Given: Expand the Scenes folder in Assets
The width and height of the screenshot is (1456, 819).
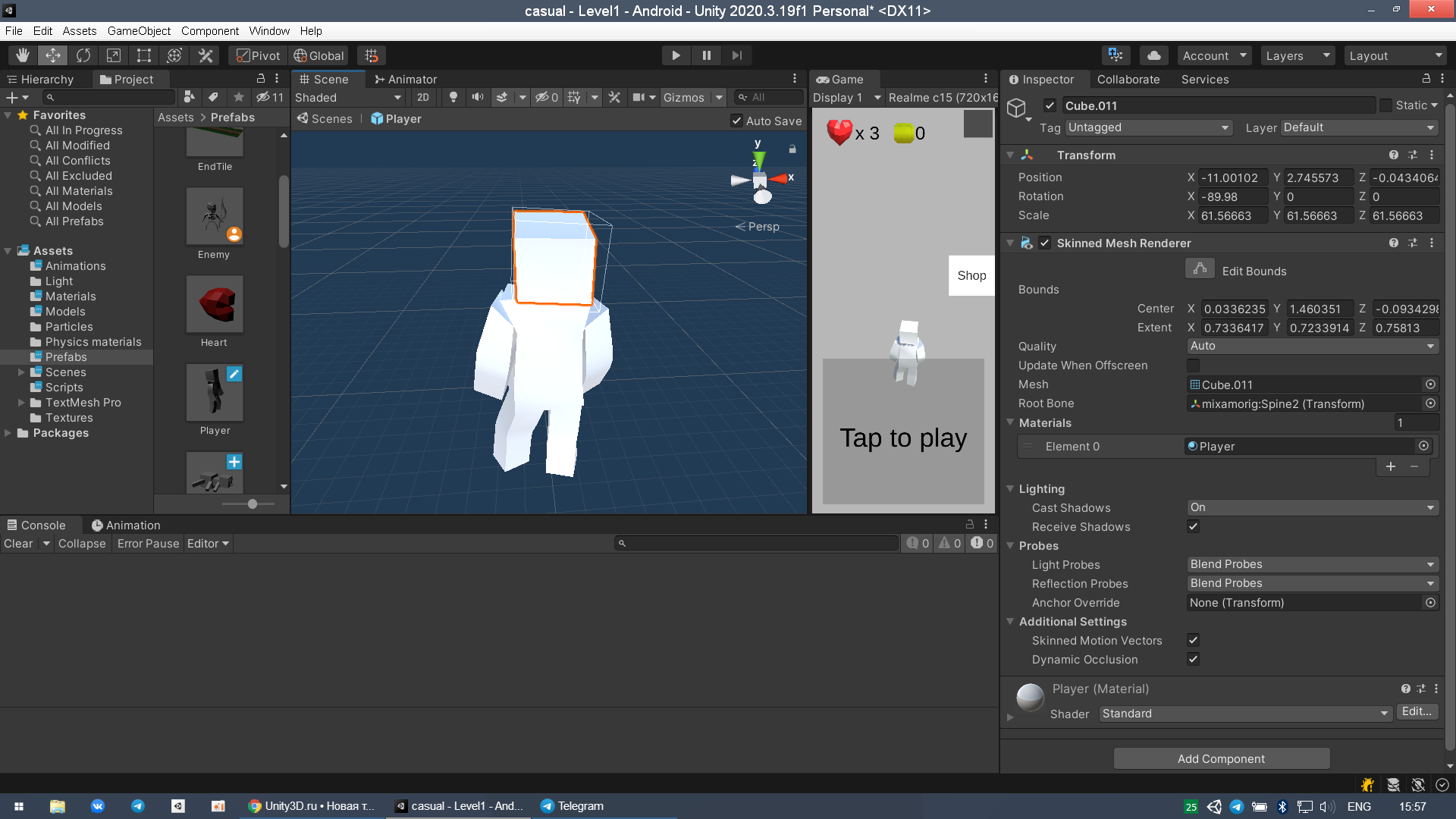Looking at the screenshot, I should 21,372.
